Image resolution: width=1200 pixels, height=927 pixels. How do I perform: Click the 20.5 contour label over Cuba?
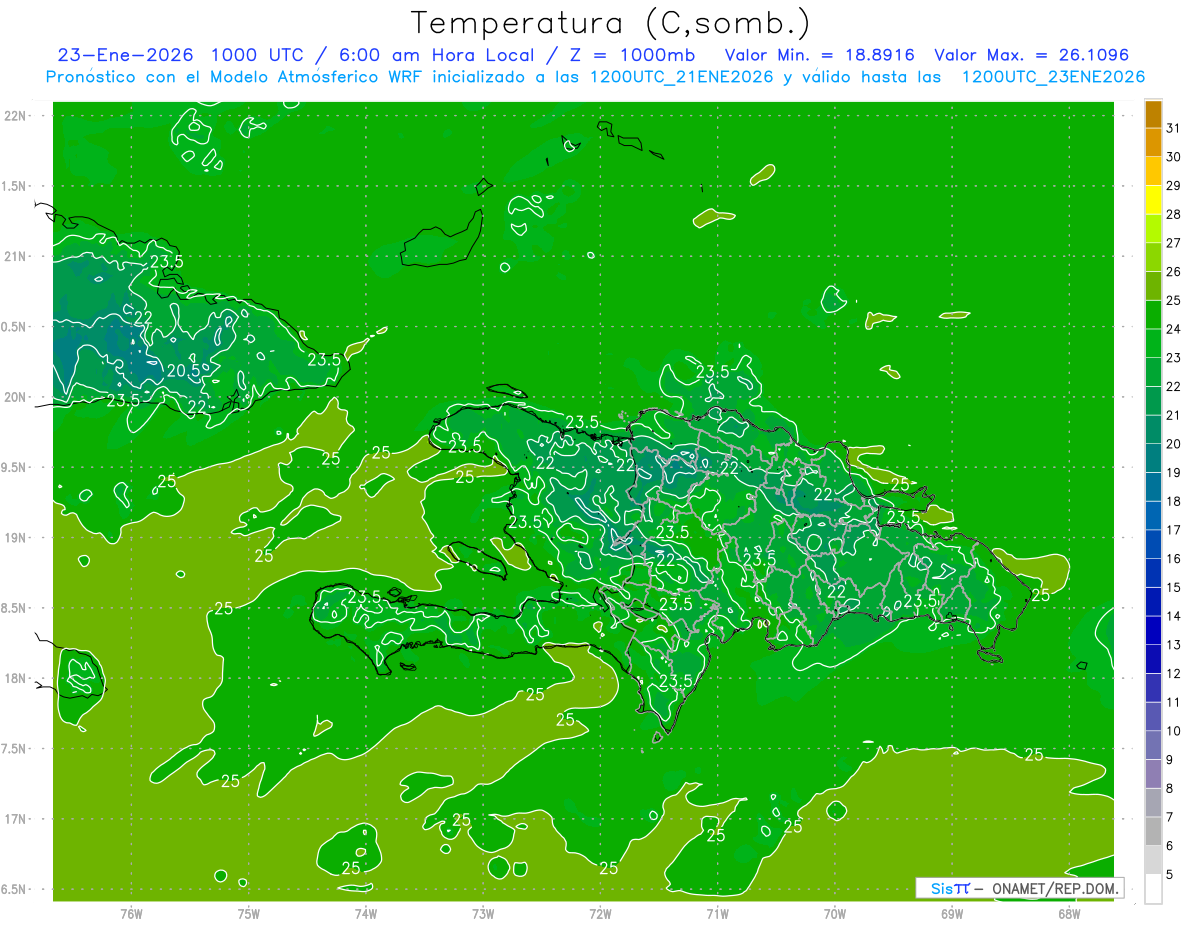pyautogui.click(x=183, y=370)
